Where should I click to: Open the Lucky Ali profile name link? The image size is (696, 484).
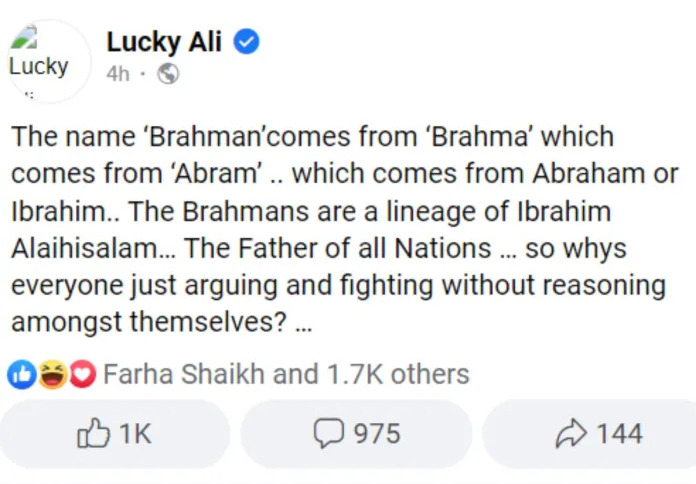pos(166,42)
